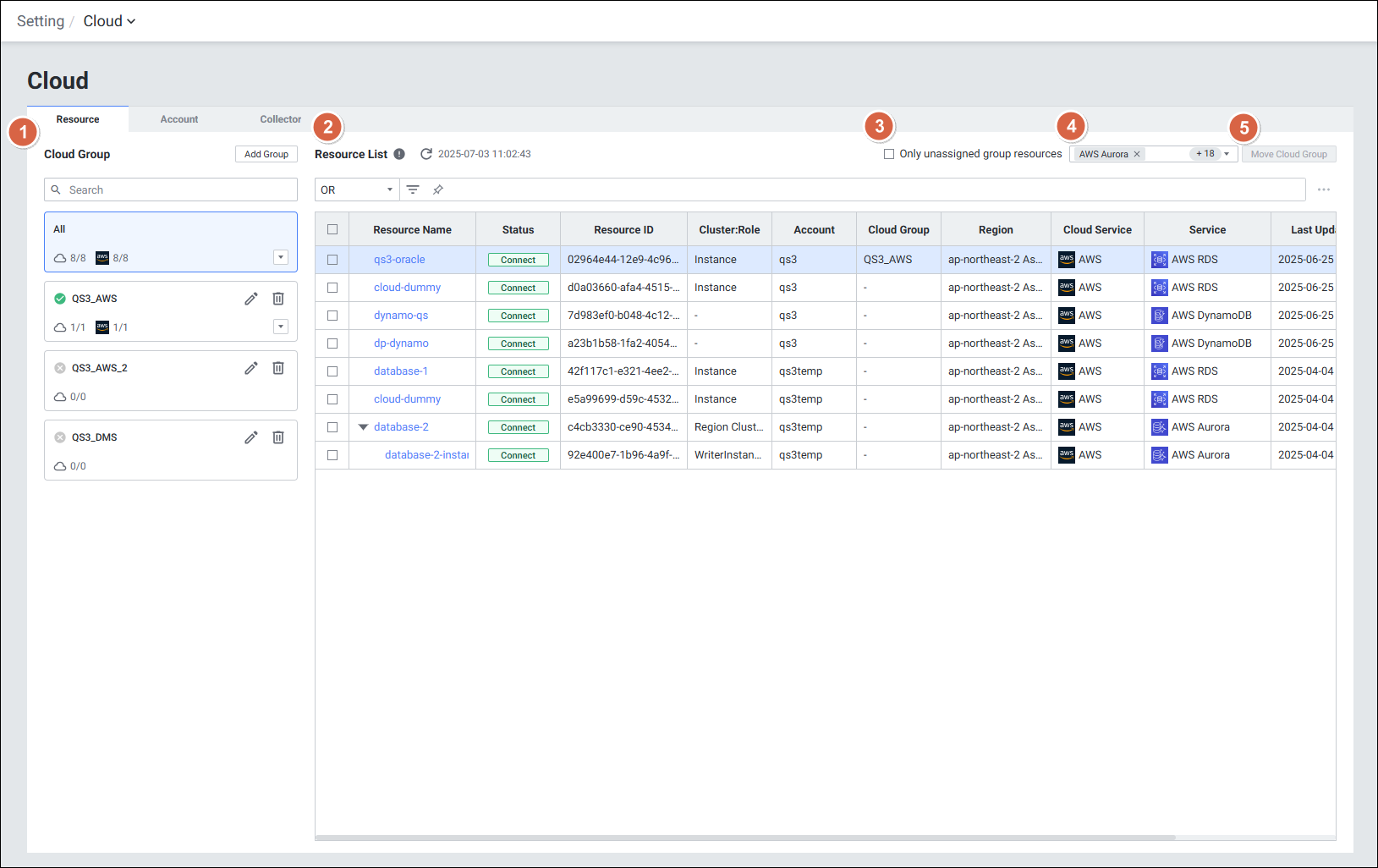Viewport: 1378px width, 868px height.
Task: Click the filter icon in the search bar
Action: pos(413,190)
